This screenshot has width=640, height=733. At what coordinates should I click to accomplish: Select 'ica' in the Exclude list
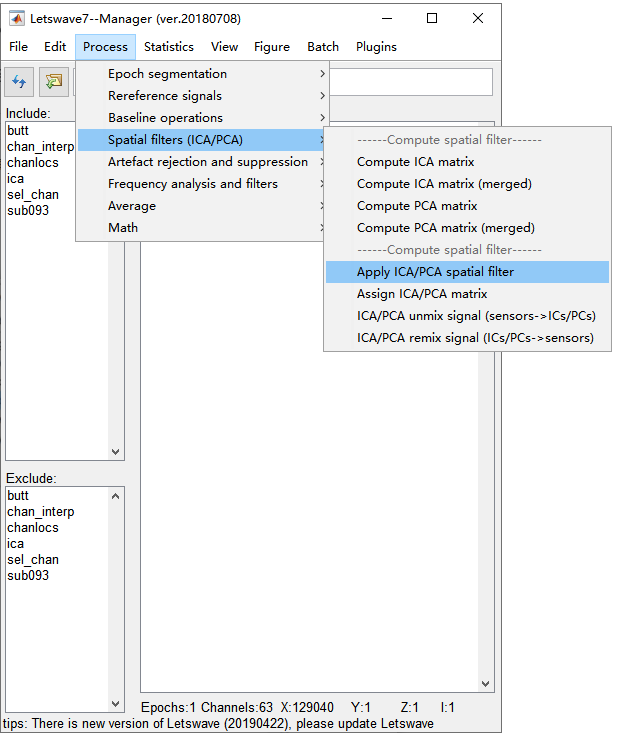coord(15,544)
